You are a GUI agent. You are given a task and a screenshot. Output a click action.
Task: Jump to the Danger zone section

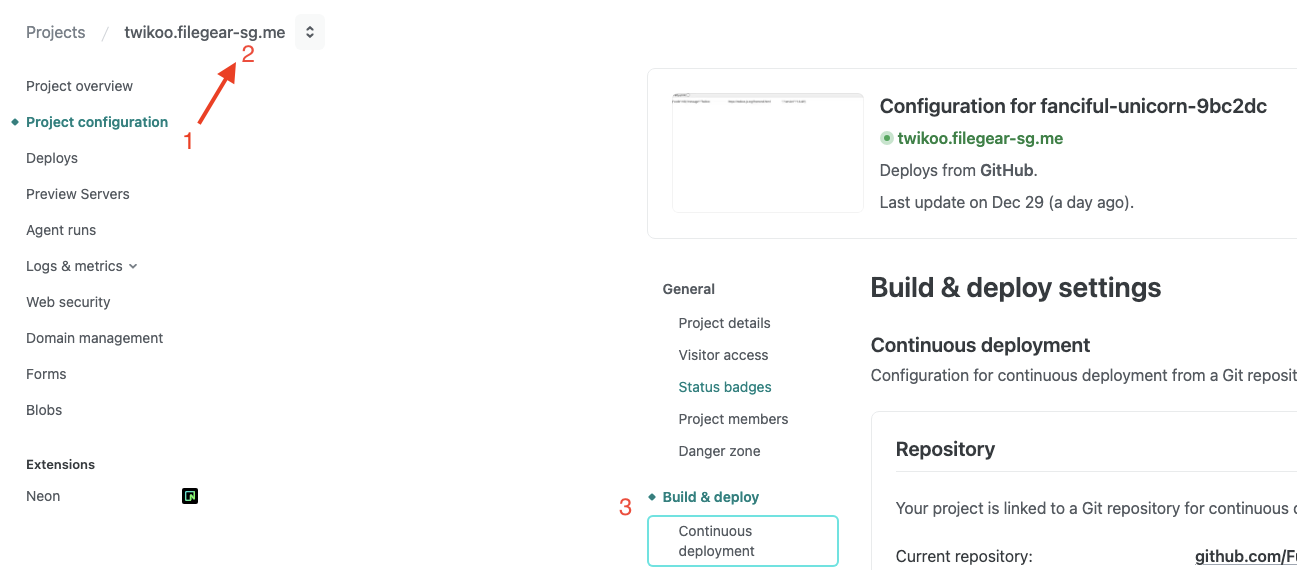click(719, 451)
